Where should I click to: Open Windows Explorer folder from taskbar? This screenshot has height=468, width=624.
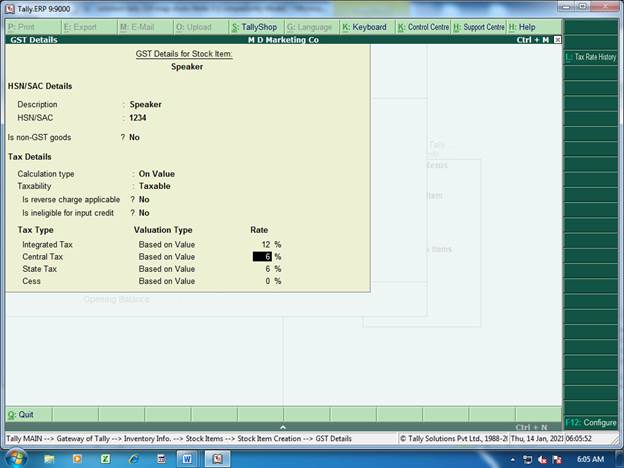49,459
